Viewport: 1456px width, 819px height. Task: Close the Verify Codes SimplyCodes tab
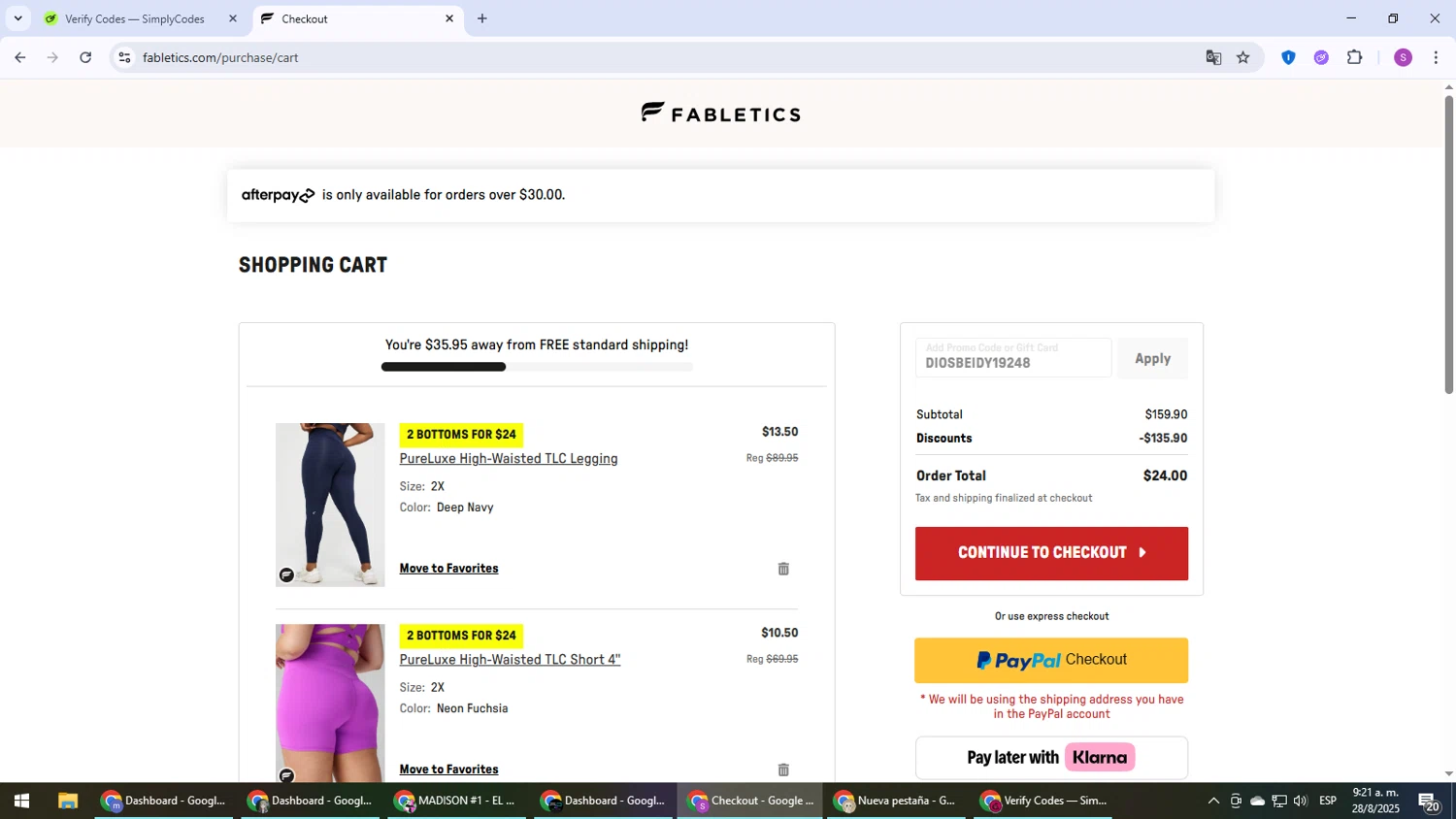click(x=233, y=18)
